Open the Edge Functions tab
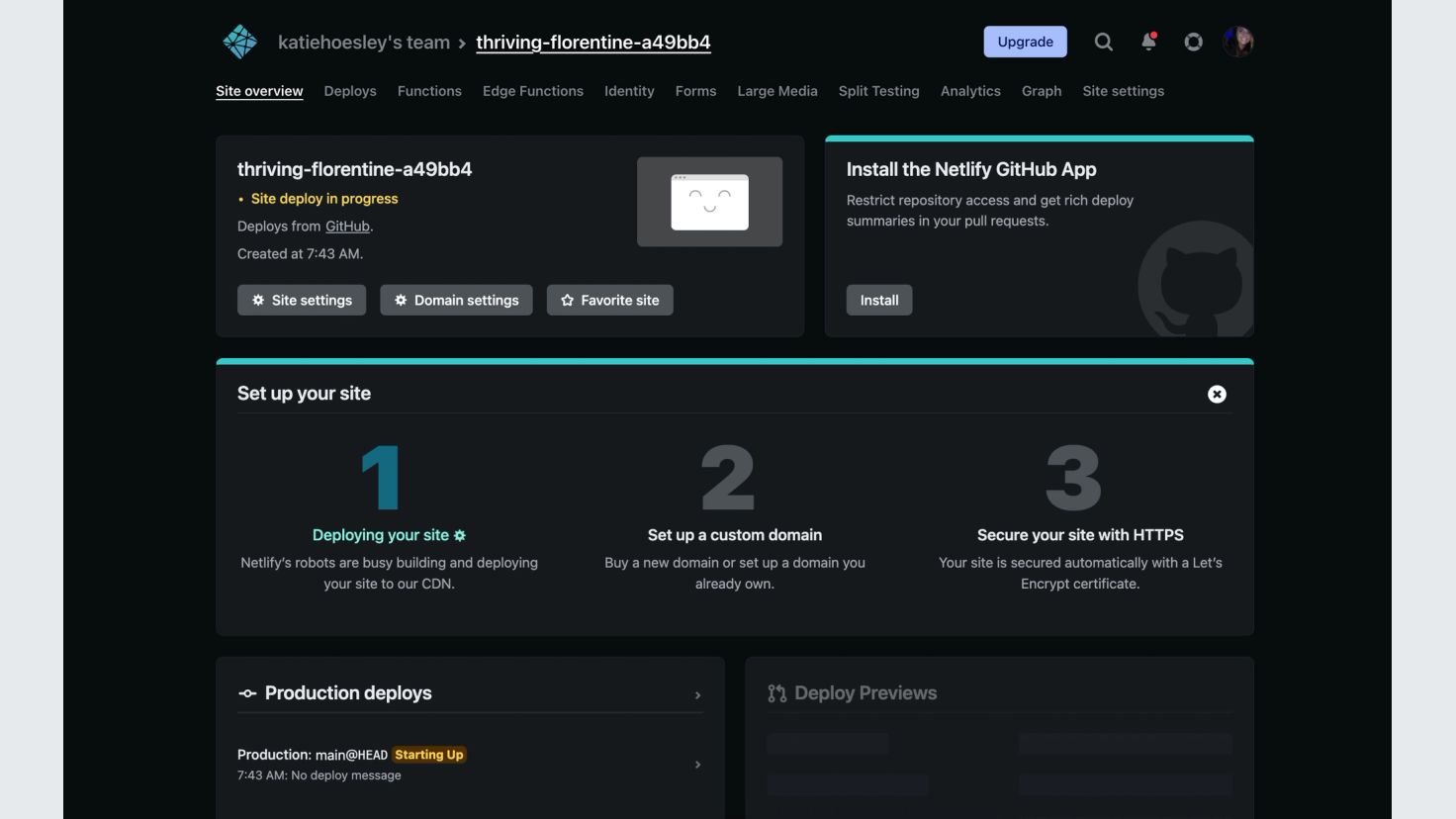The height and width of the screenshot is (819, 1456). (532, 91)
